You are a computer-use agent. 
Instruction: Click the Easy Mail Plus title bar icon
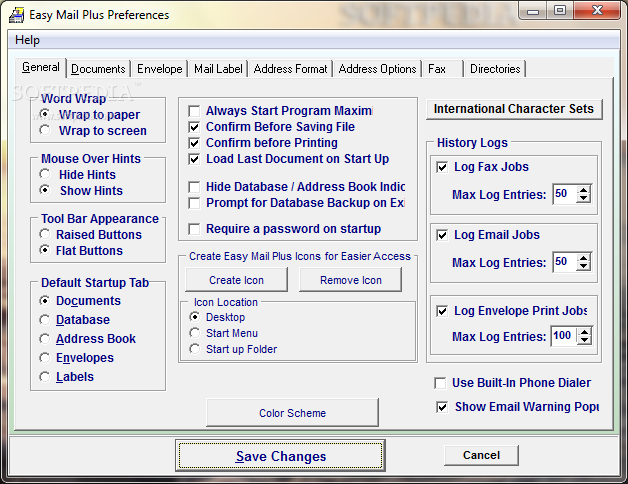coord(16,15)
